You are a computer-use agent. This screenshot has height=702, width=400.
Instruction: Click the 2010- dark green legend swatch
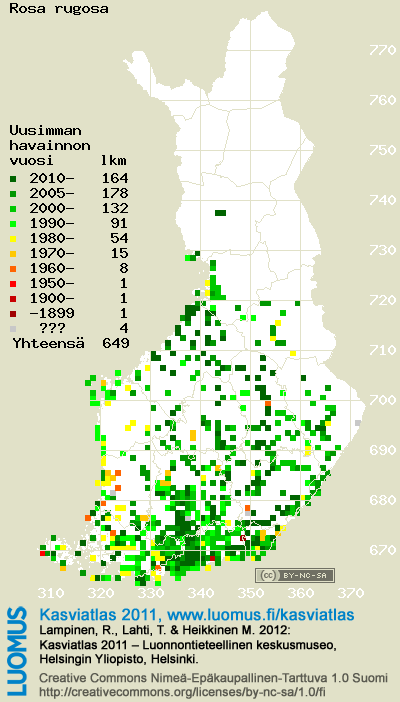[x=13, y=179]
